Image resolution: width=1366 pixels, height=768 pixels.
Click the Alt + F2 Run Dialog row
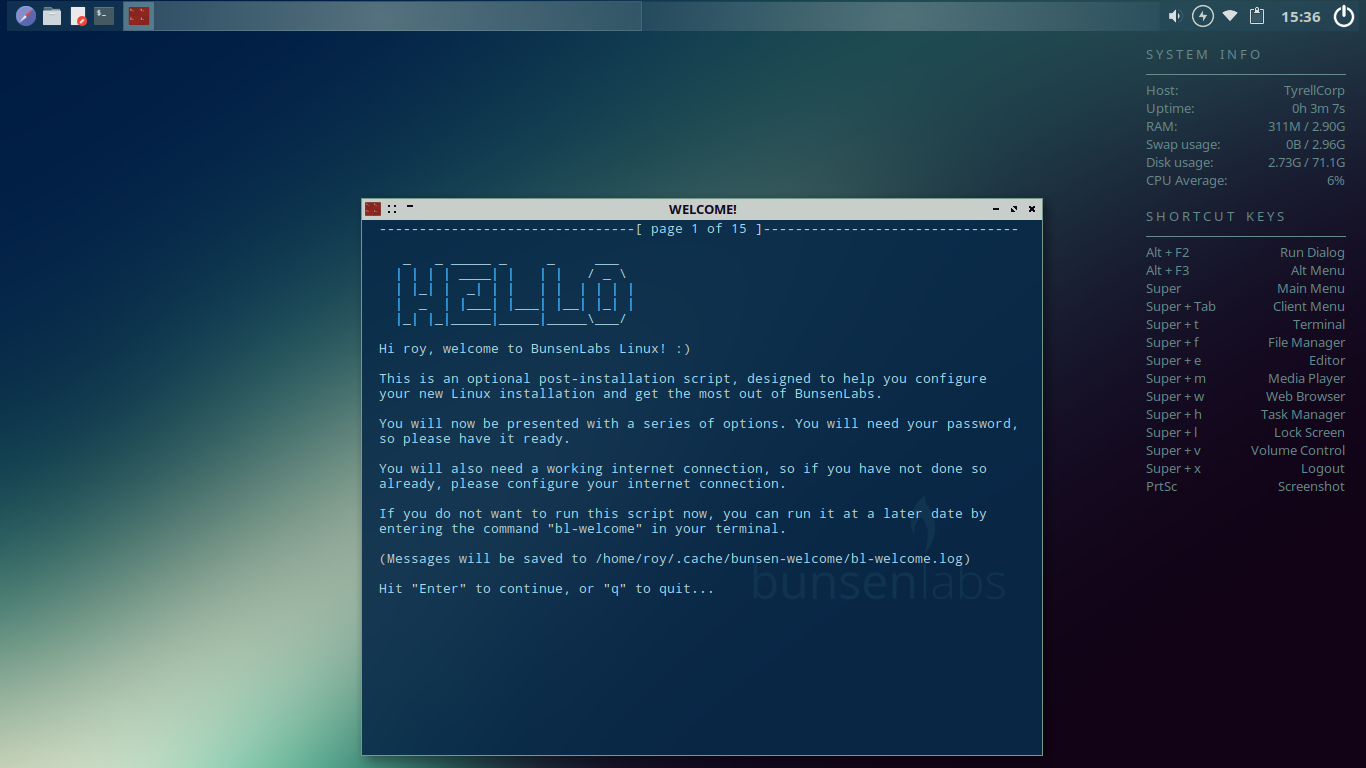click(x=1245, y=253)
